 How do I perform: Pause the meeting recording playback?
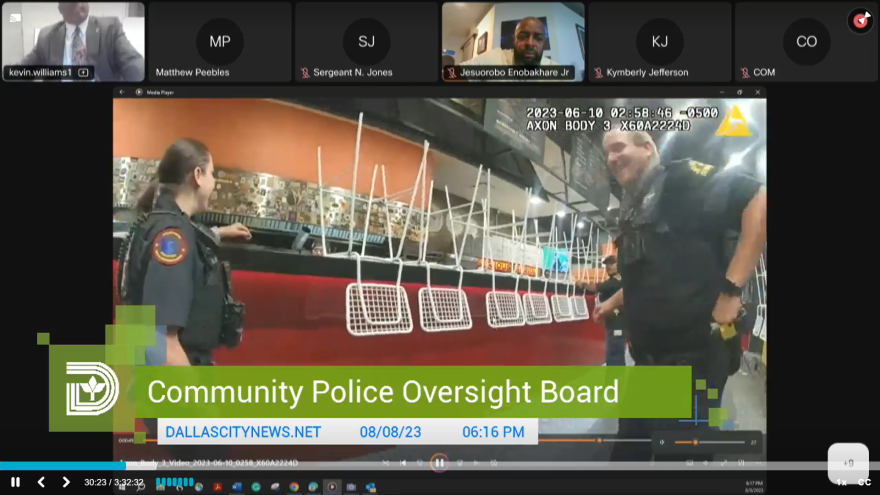(x=16, y=482)
